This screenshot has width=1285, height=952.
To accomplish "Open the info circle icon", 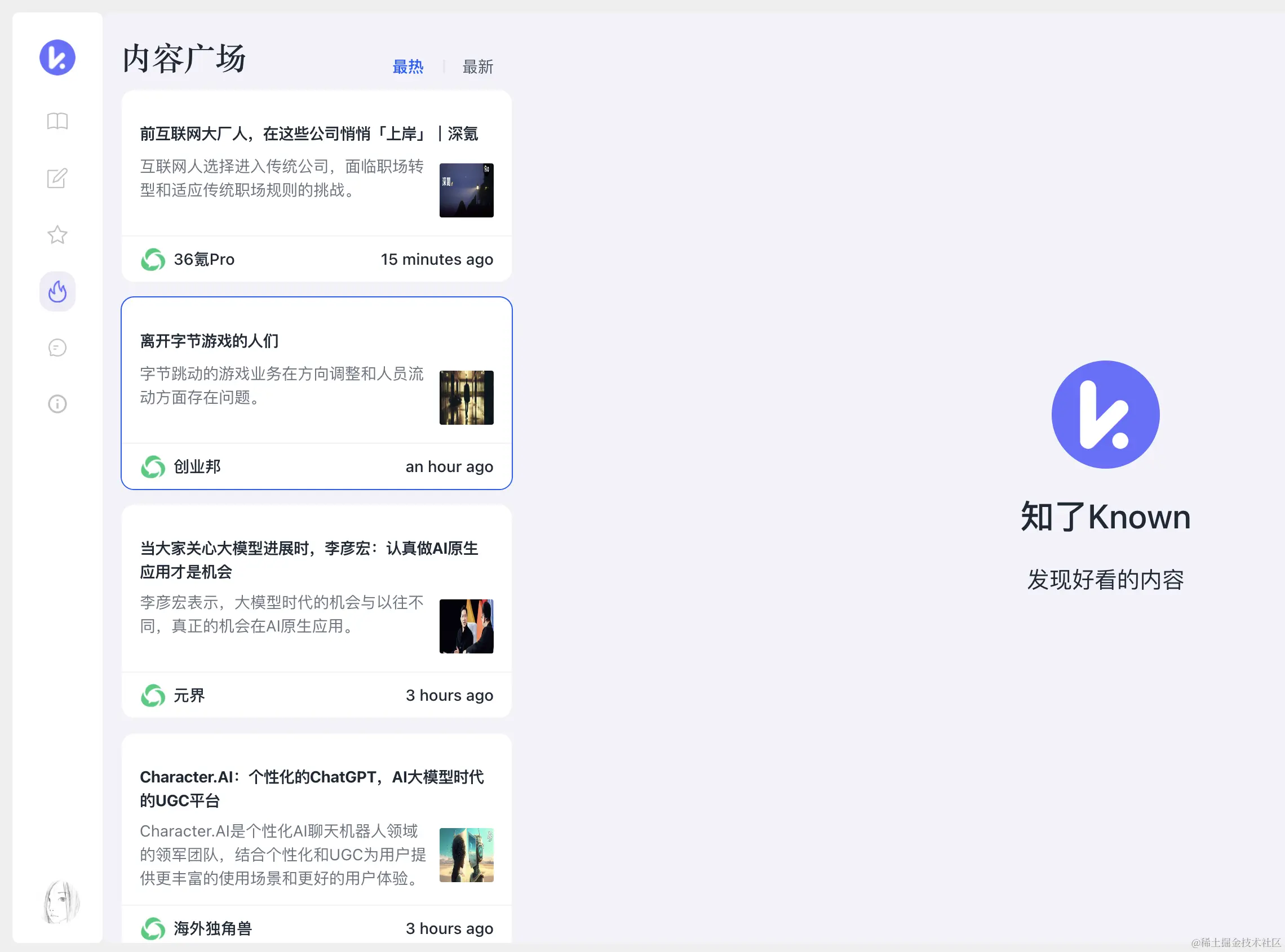I will (x=57, y=404).
